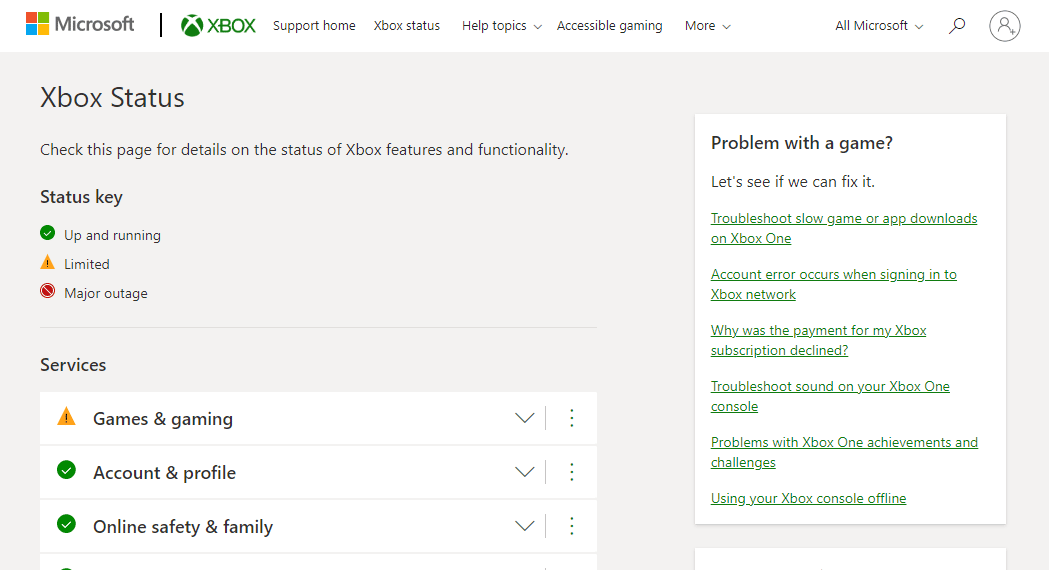This screenshot has width=1049, height=570.
Task: Expand the Account & profile section
Action: coord(524,472)
